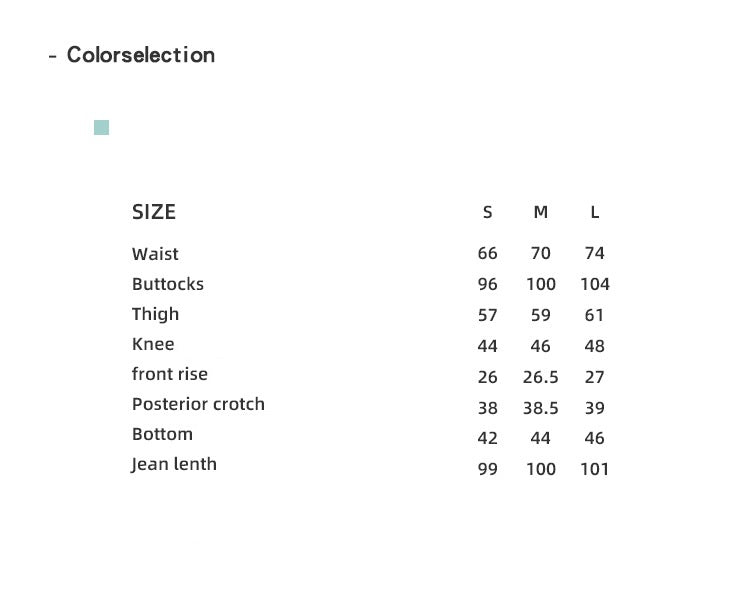Click the Buttocks row label
750x597 pixels.
tap(168, 284)
